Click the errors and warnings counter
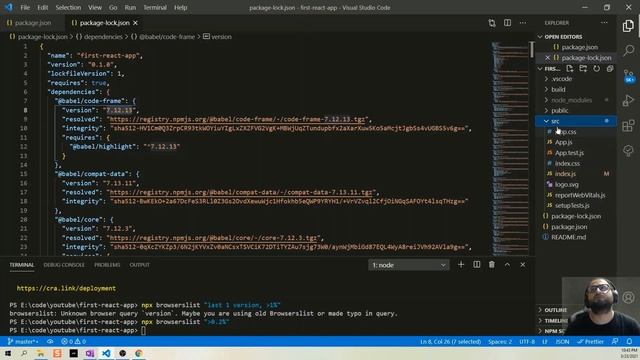This screenshot has width=640, height=360. point(73,341)
